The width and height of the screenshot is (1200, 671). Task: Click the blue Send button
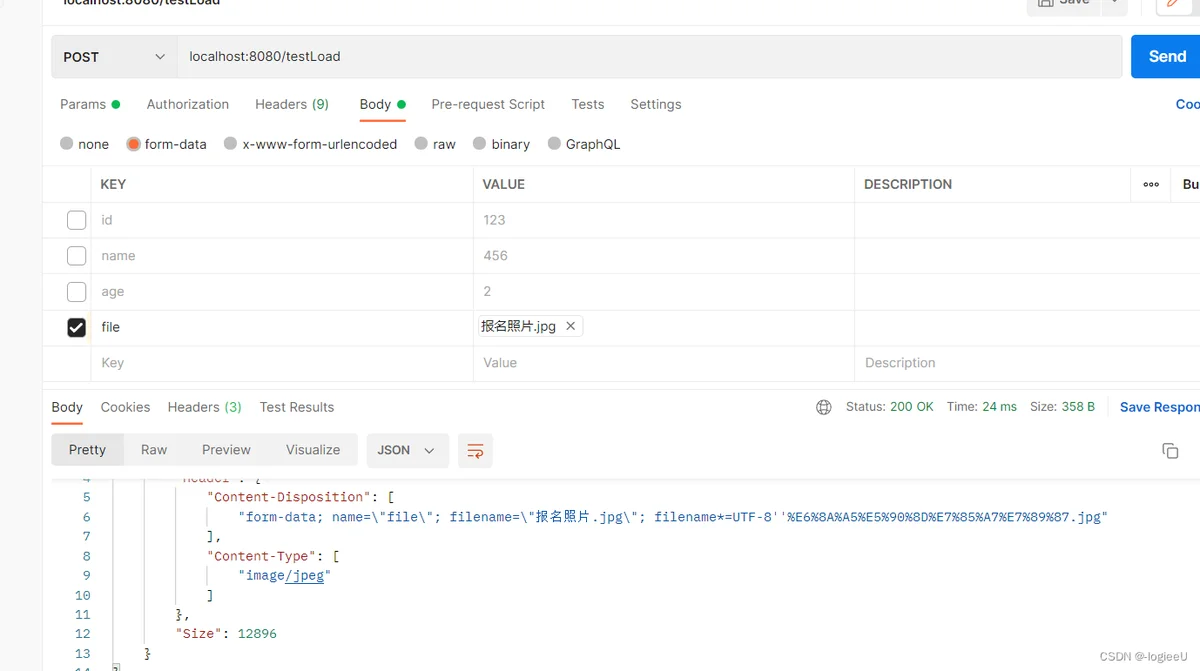point(1166,57)
